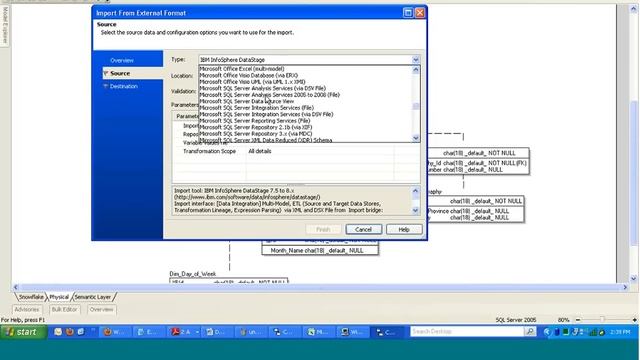Click the taskbar clock

click(620, 332)
